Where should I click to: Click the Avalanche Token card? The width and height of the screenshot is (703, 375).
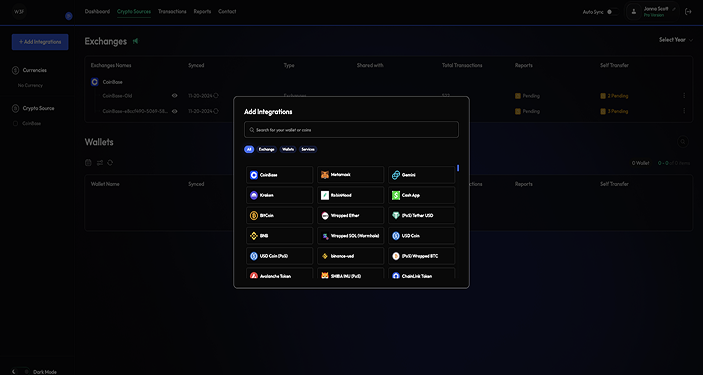[279, 273]
